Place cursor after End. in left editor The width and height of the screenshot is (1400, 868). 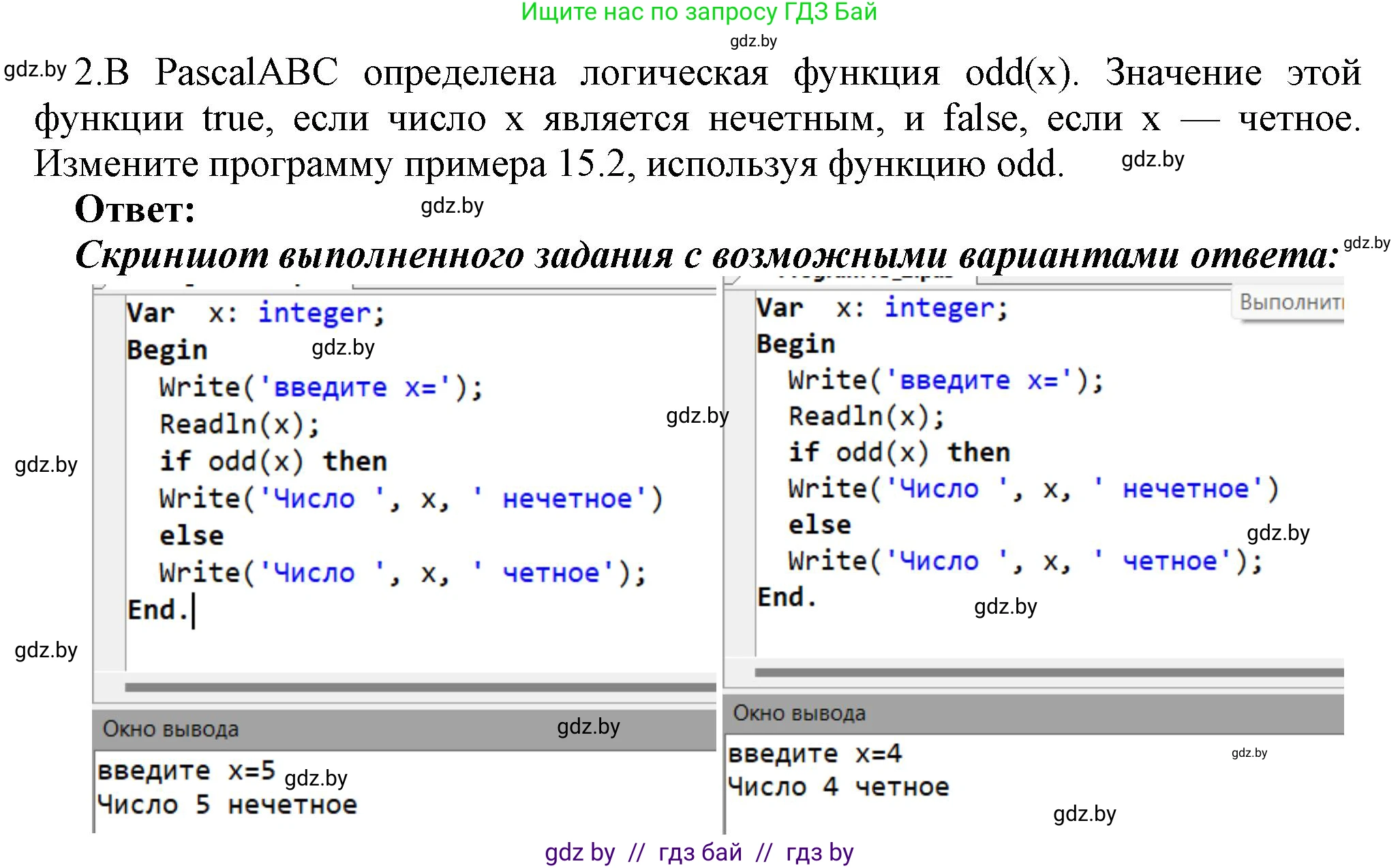pyautogui.click(x=192, y=610)
